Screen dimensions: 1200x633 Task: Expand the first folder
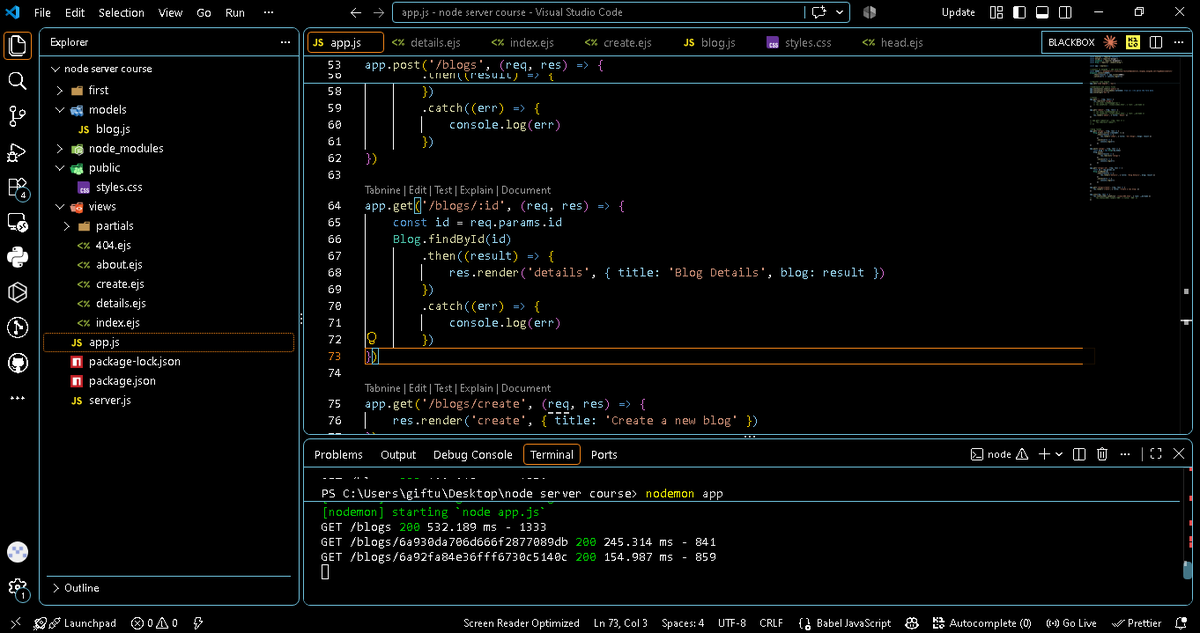pyautogui.click(x=61, y=90)
